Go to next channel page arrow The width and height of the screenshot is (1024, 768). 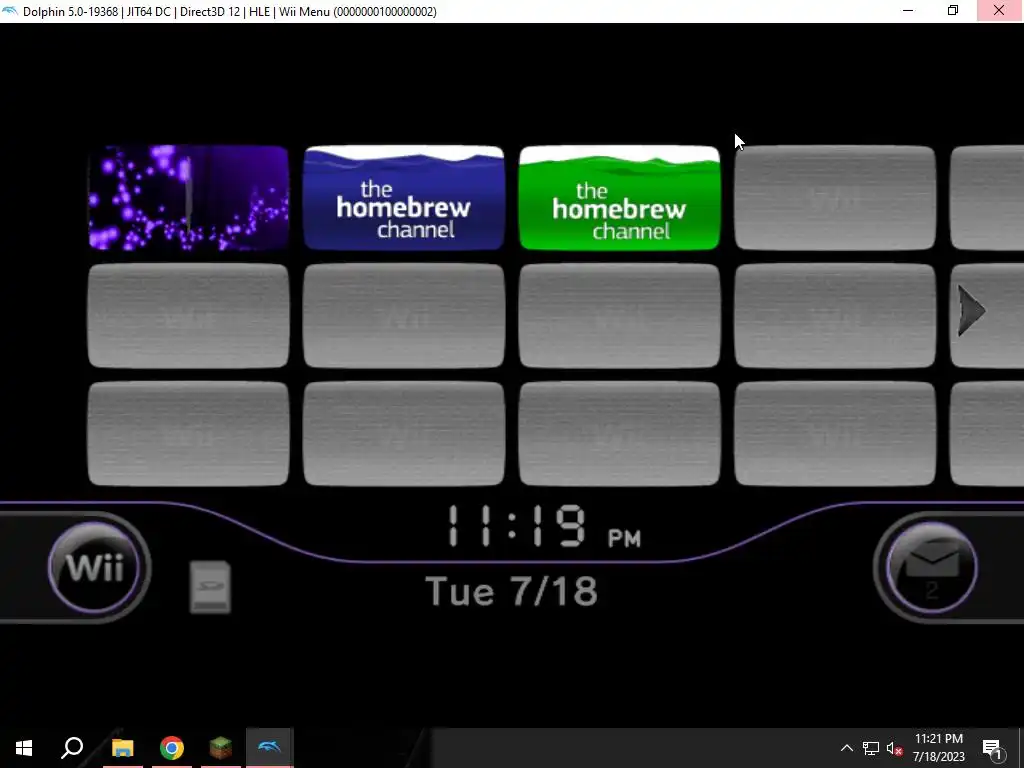click(971, 311)
